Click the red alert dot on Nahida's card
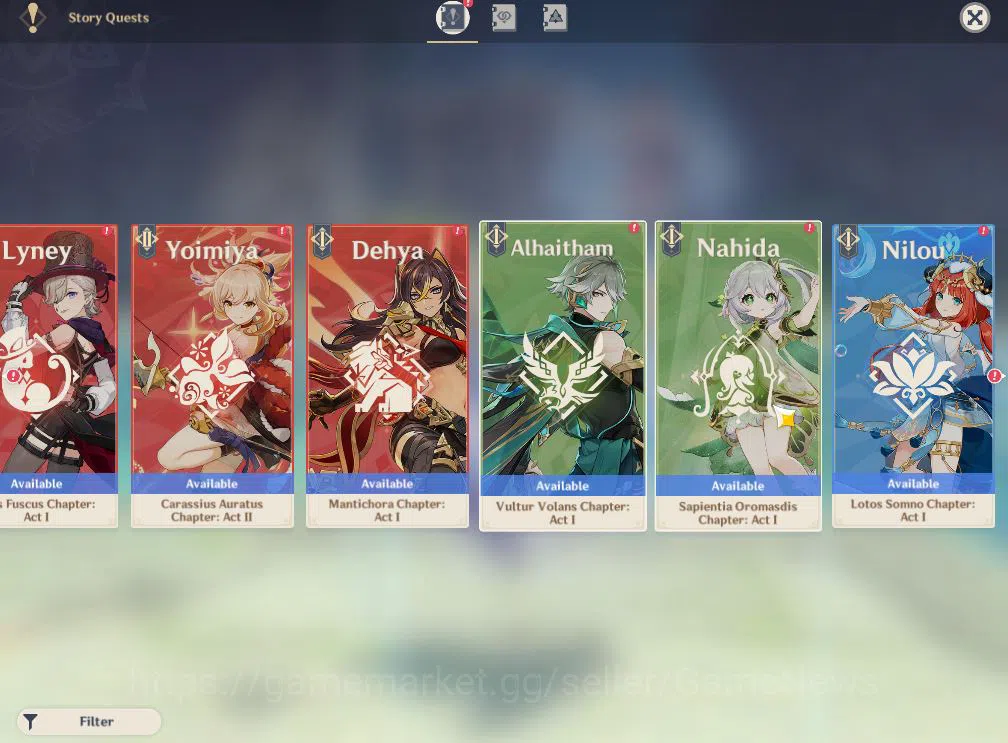1008x743 pixels. [810, 228]
